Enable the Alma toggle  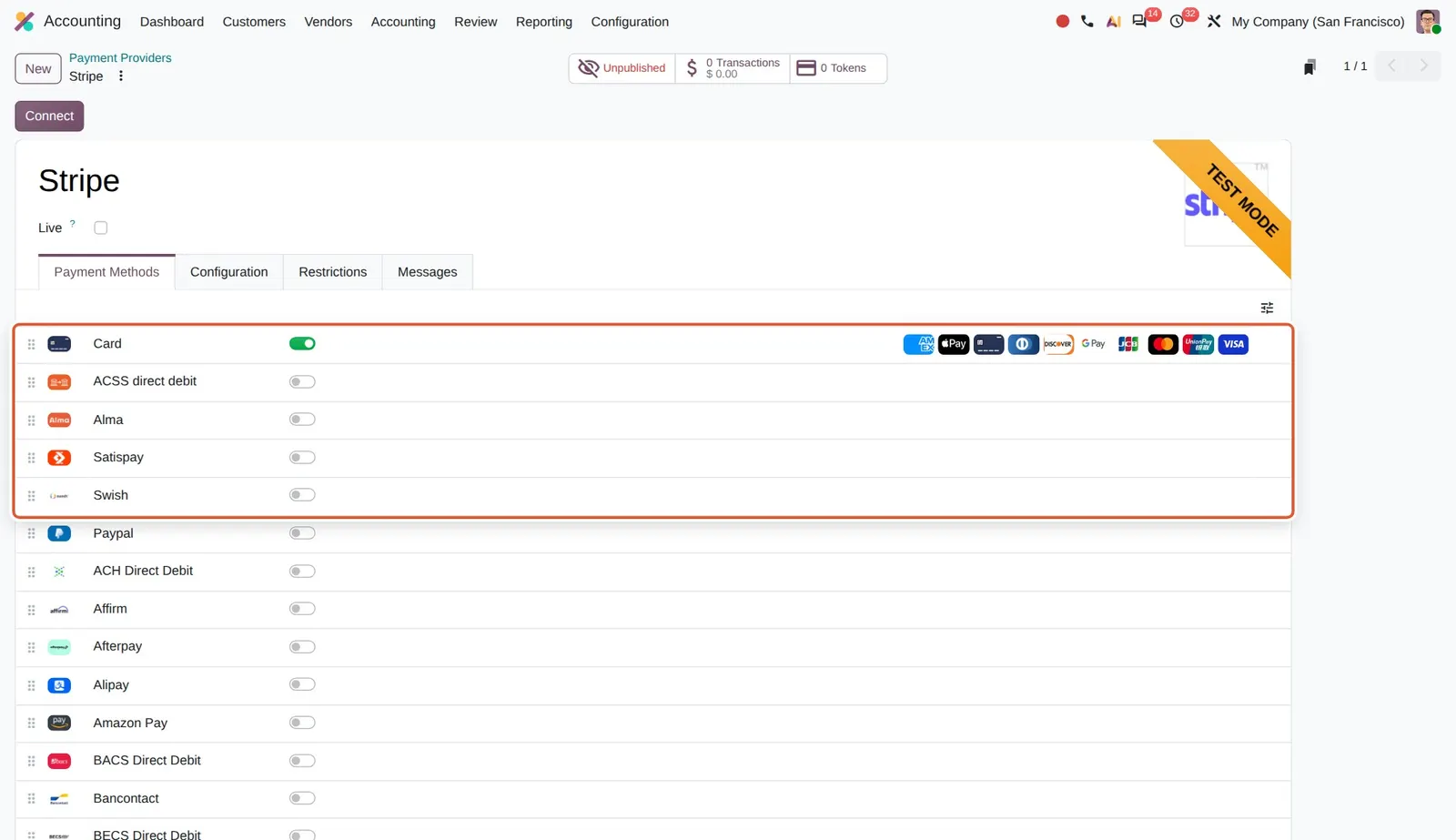(302, 420)
